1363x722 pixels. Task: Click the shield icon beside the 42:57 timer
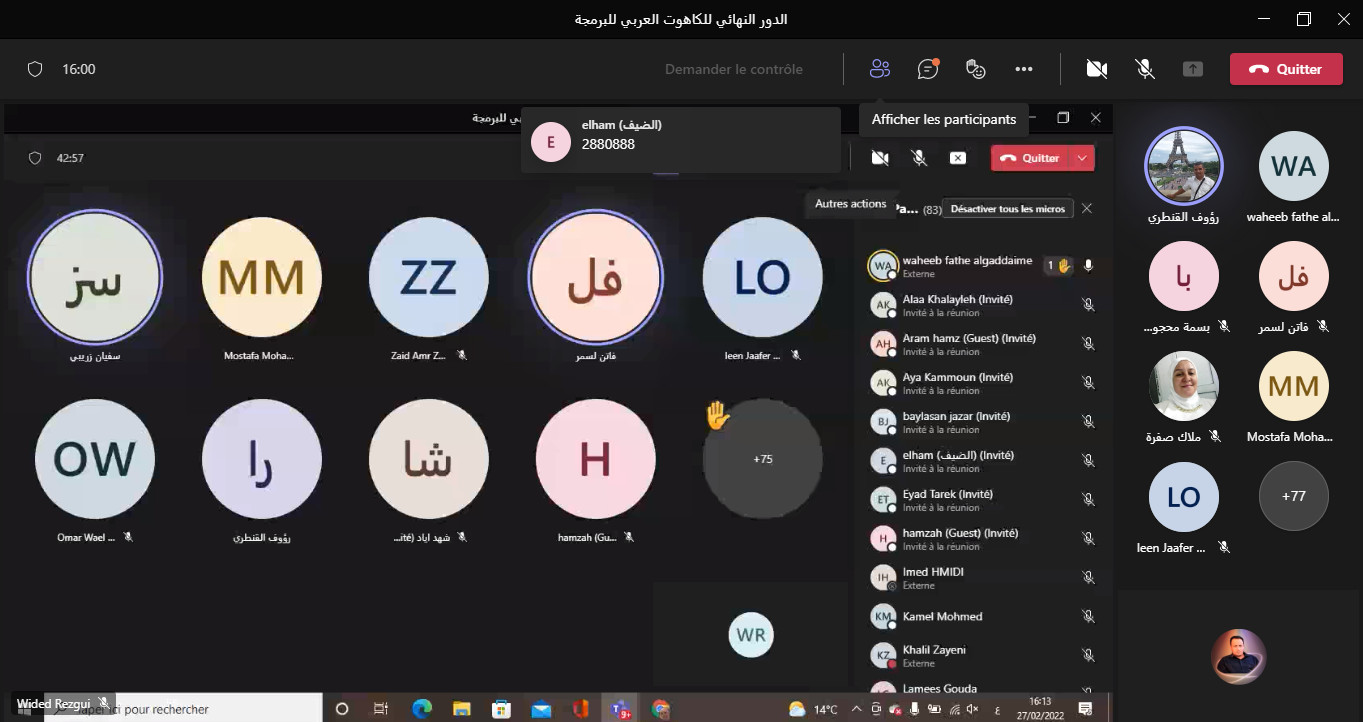tap(35, 158)
